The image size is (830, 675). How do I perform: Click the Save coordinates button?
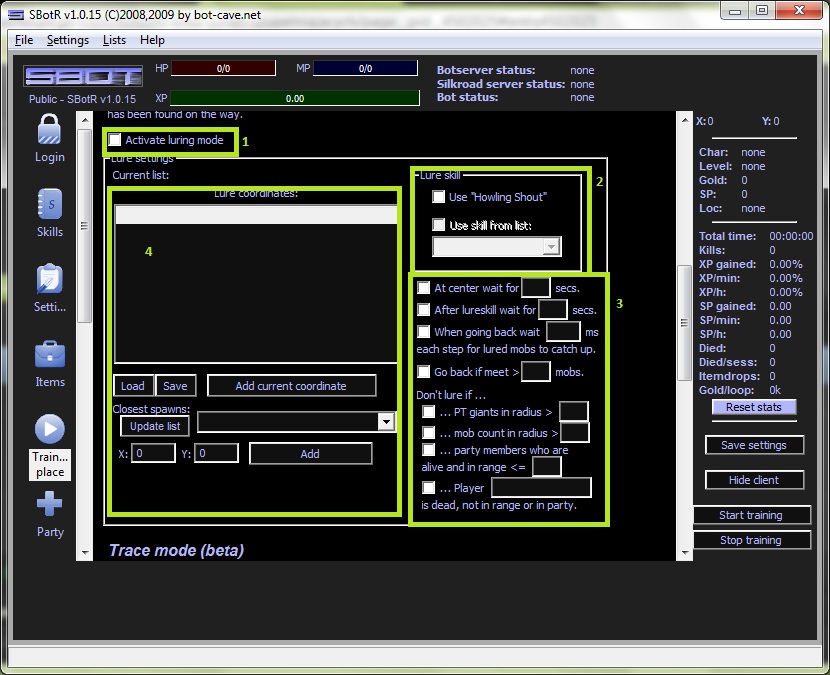tap(175, 386)
